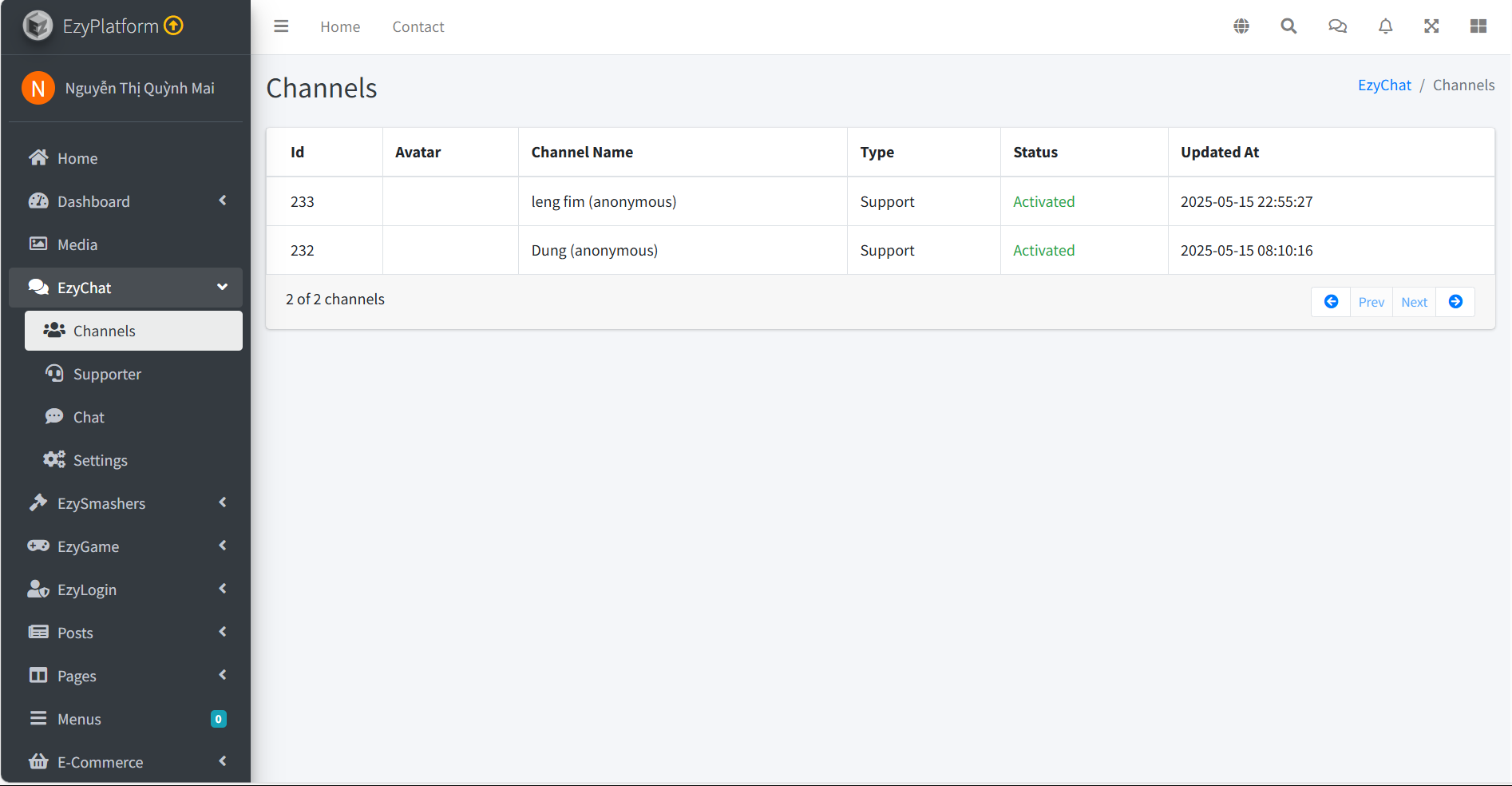Open the chat messages icon in top bar
The height and width of the screenshot is (786, 1512).
(x=1337, y=26)
